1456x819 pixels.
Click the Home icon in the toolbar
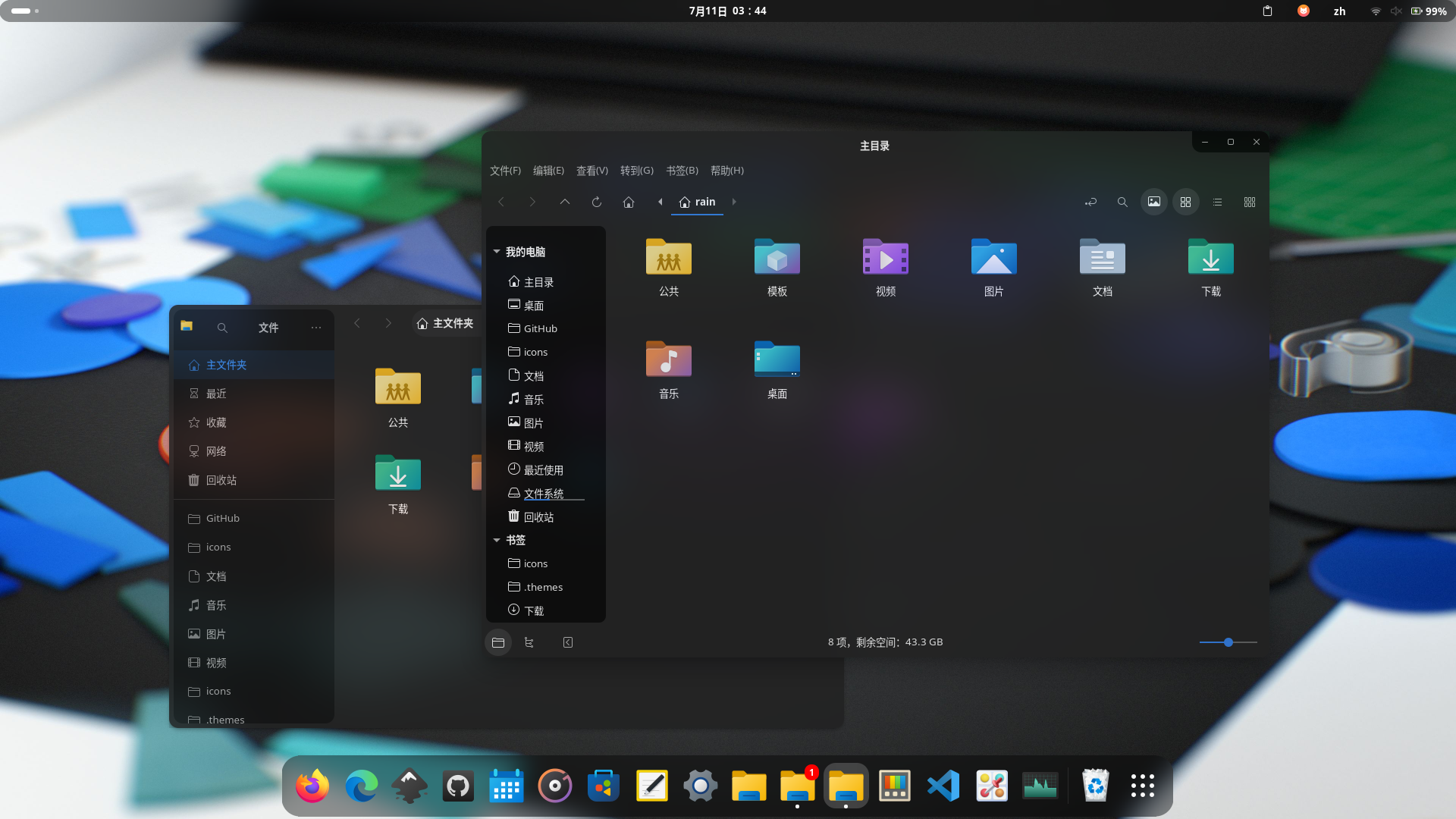(629, 202)
